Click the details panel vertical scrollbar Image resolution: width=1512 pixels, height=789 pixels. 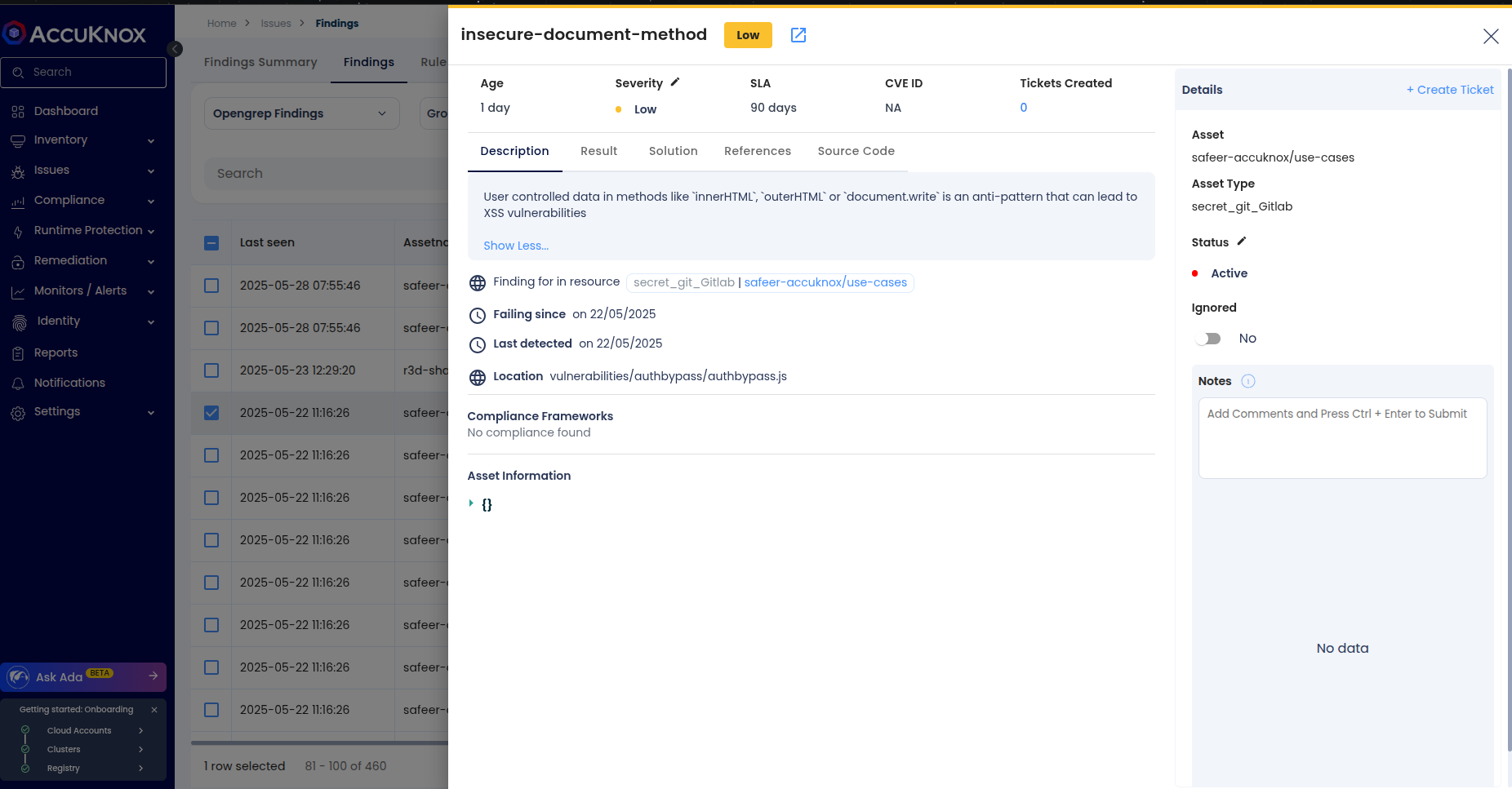coord(1509,408)
